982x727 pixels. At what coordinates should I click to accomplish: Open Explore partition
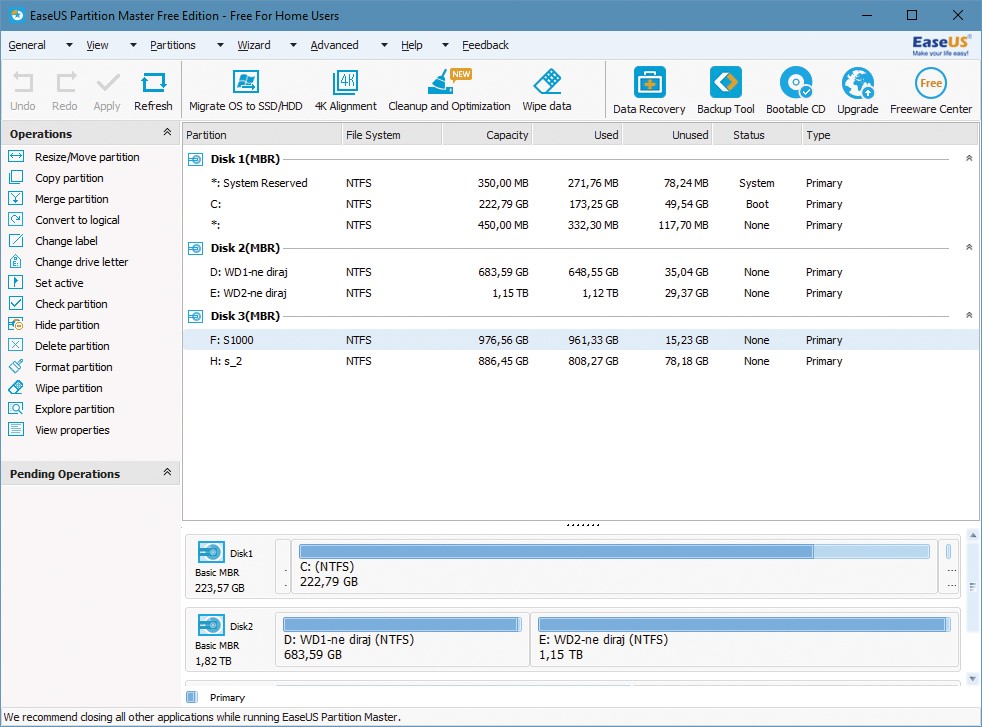(x=75, y=409)
